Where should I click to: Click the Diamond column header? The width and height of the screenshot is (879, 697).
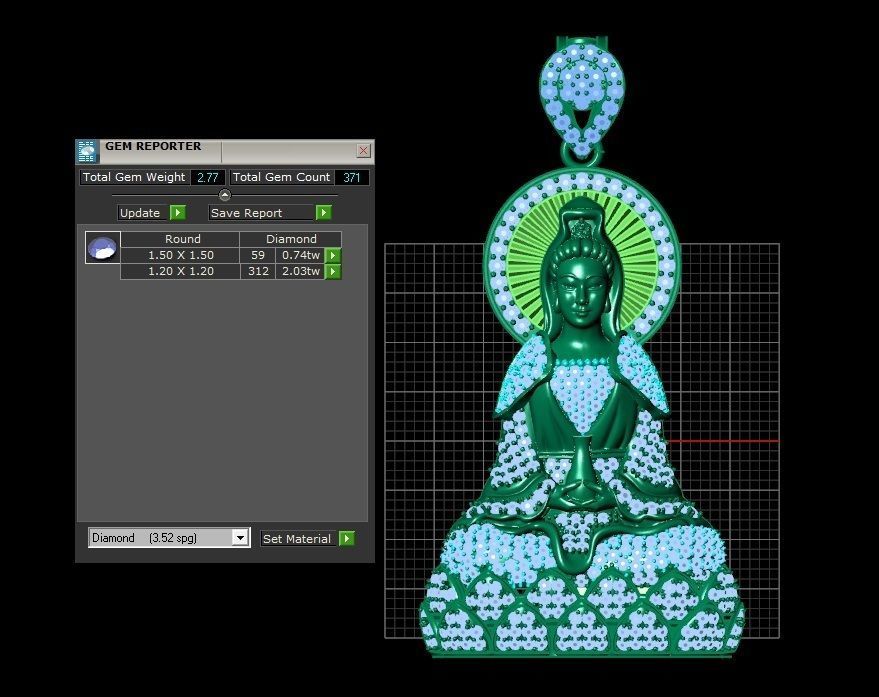point(291,239)
